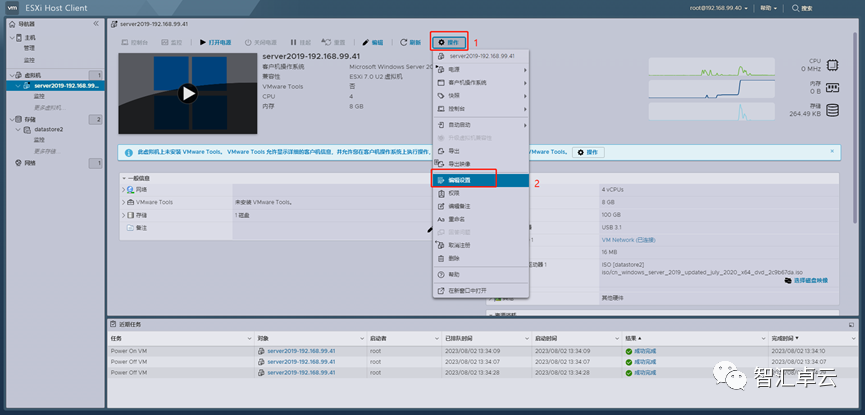Viewport: 865px width, 415px height.
Task: Open 对象 column dropdown in recent tasks
Action: click(x=361, y=337)
